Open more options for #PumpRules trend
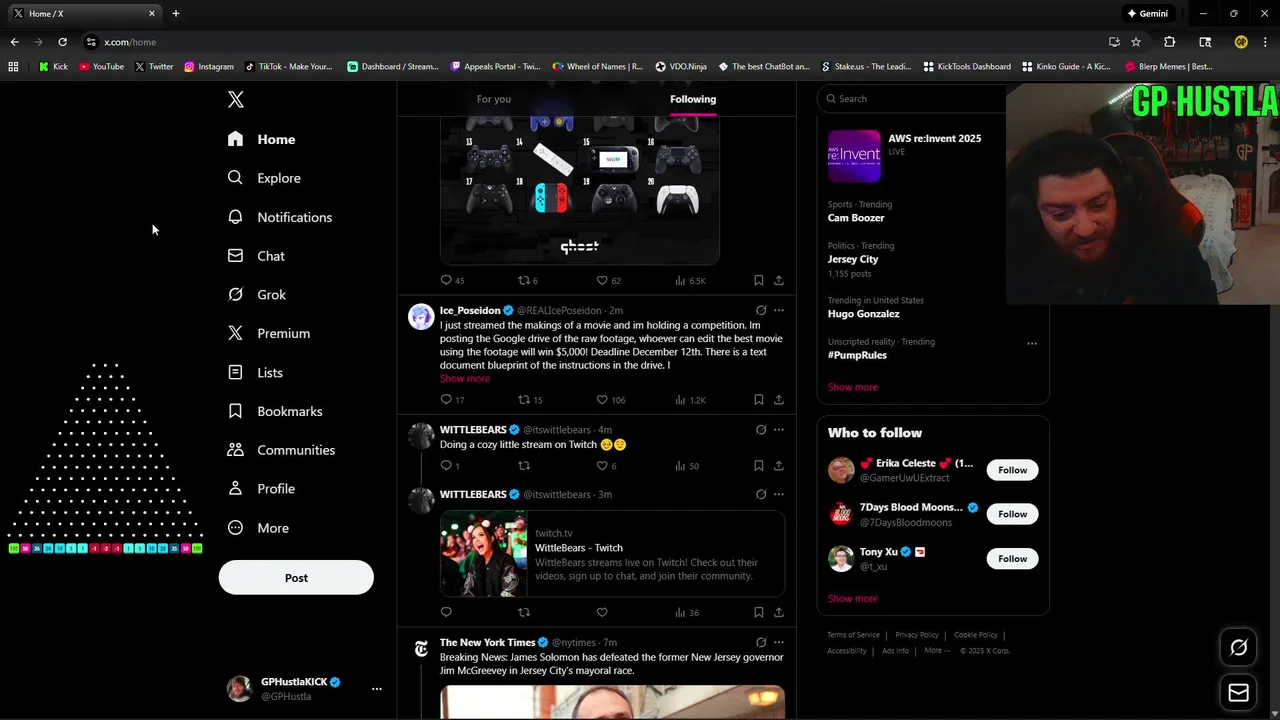This screenshot has height=720, width=1280. point(1032,343)
